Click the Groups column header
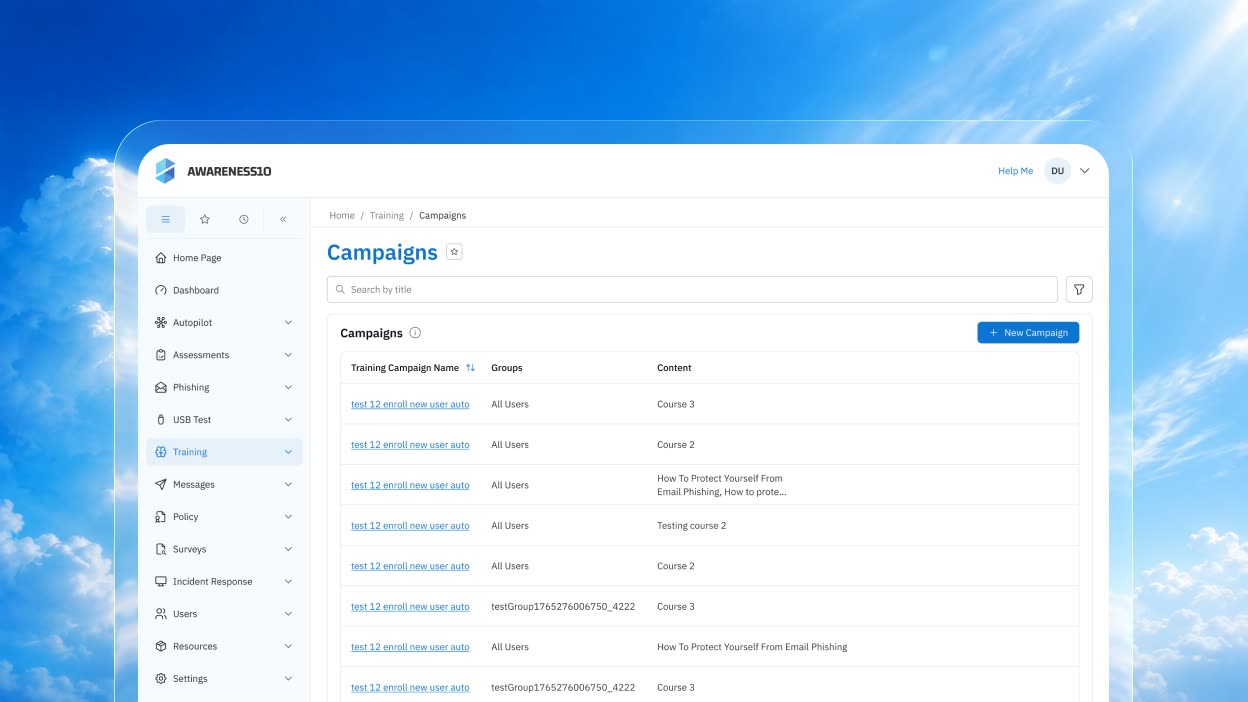This screenshot has width=1248, height=702. coord(507,368)
